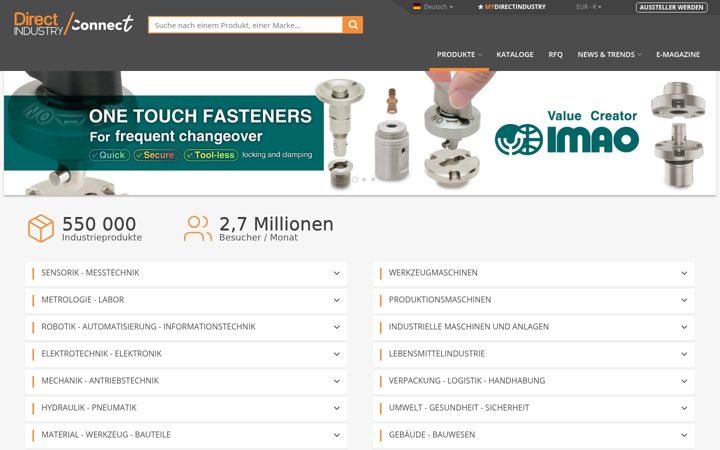
Task: Select Material - Werkzeug - Bauteile label
Action: pos(106,435)
